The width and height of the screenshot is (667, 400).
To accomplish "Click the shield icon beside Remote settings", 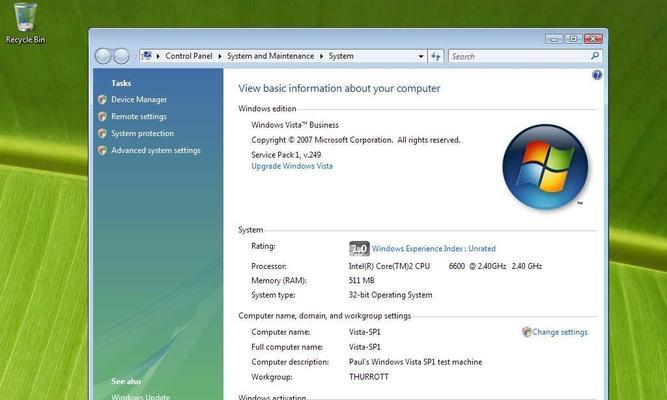I will click(102, 117).
